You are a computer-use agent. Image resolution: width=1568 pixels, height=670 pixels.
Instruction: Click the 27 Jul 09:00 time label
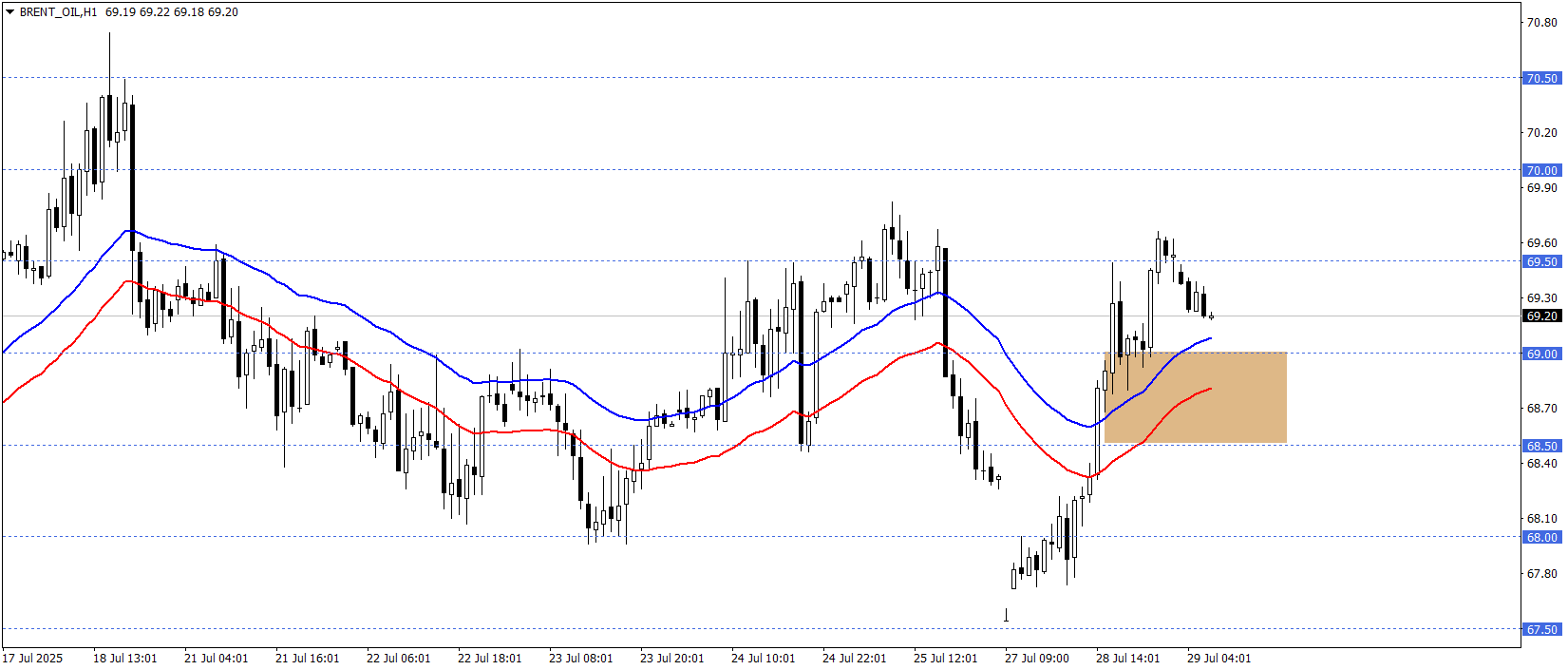tap(1036, 658)
